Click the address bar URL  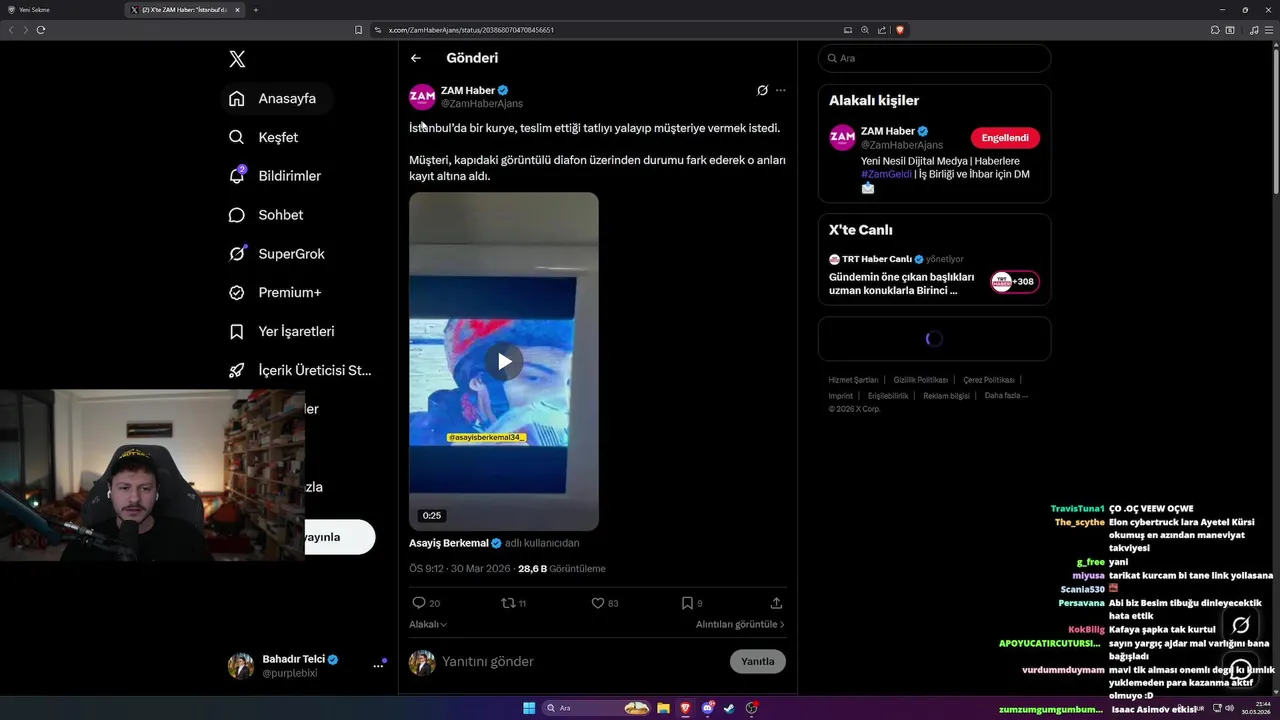coord(471,30)
